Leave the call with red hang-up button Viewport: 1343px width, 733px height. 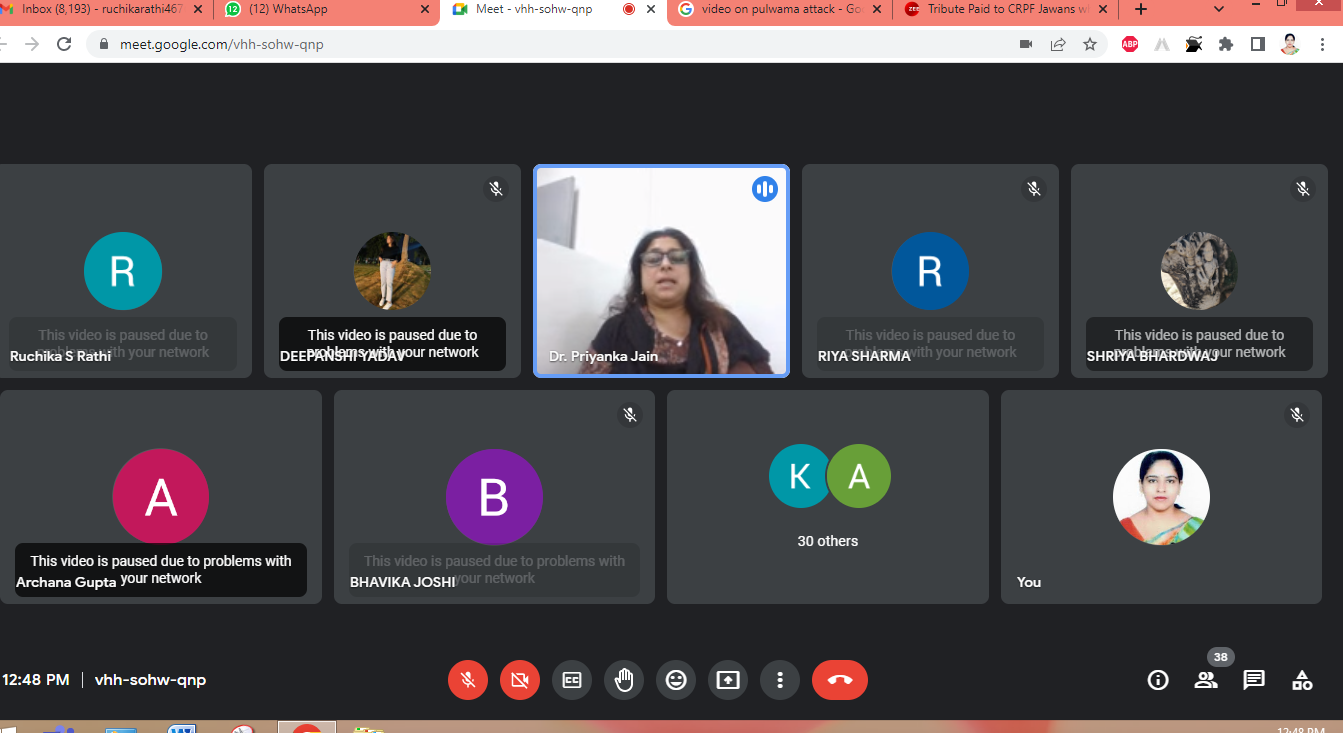click(840, 680)
